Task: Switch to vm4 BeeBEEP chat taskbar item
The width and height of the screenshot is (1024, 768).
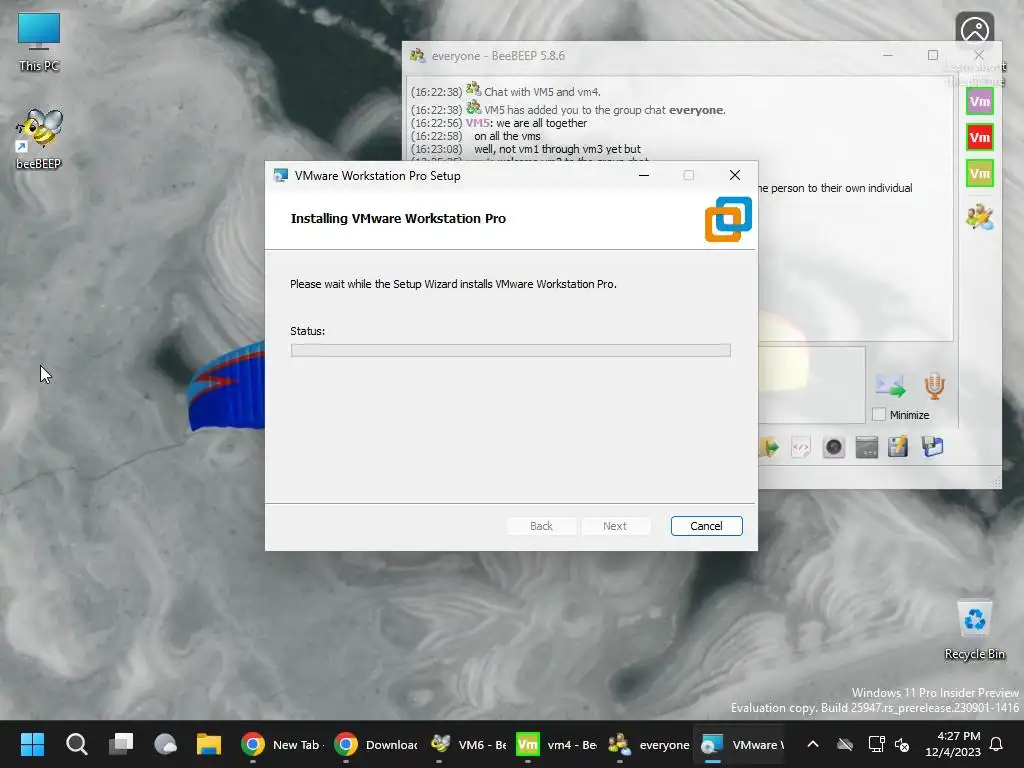Action: pos(556,744)
